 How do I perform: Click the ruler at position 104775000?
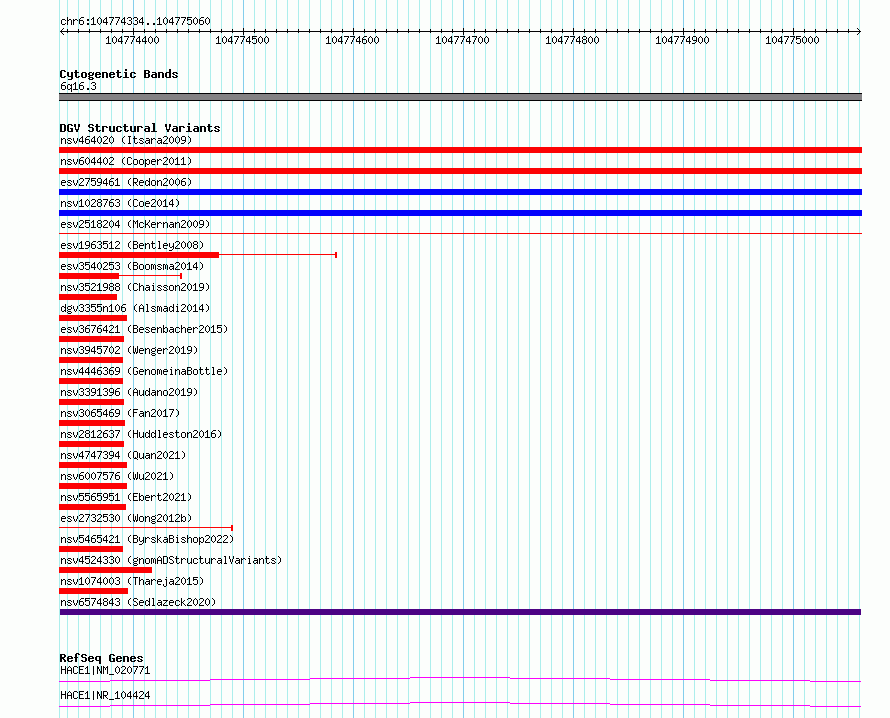tap(792, 40)
